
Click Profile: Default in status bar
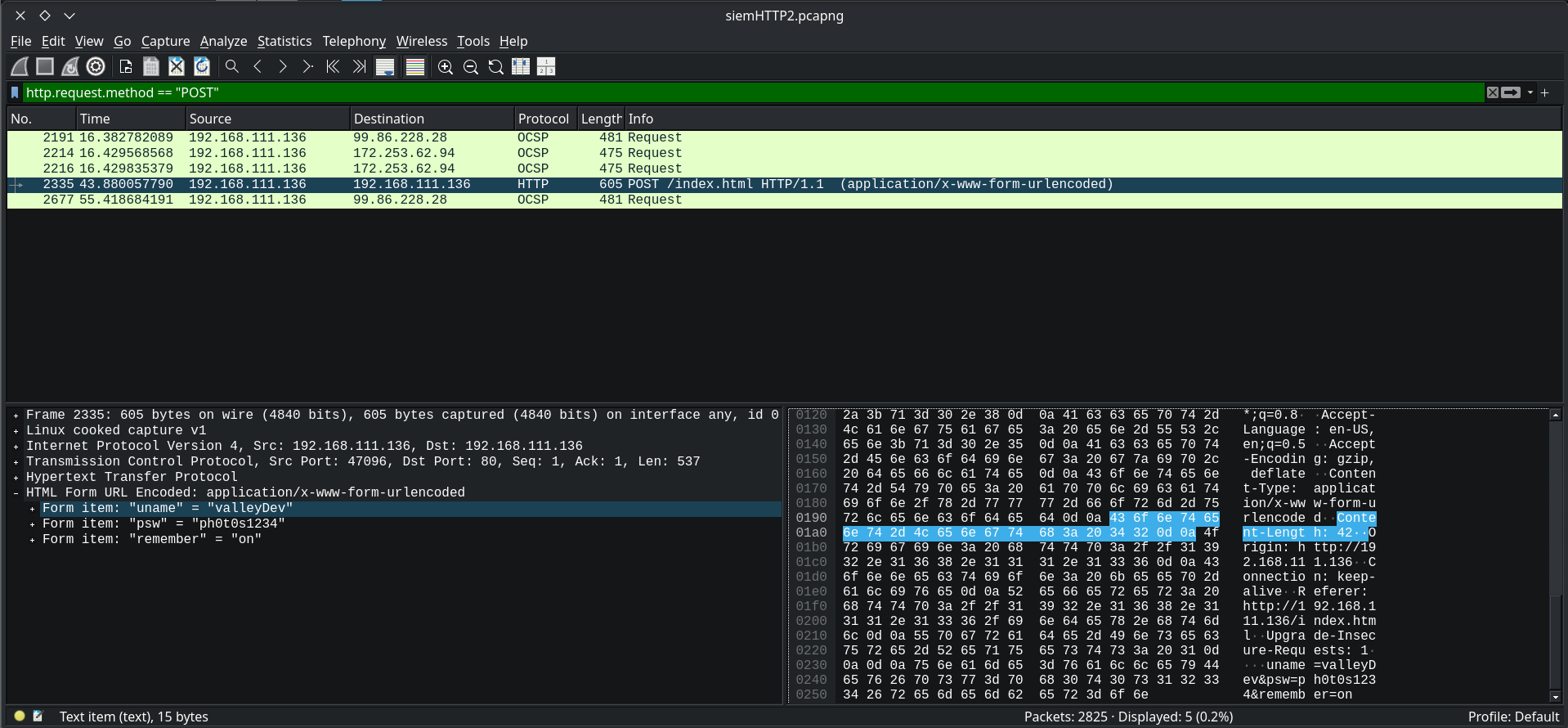[x=1513, y=717]
